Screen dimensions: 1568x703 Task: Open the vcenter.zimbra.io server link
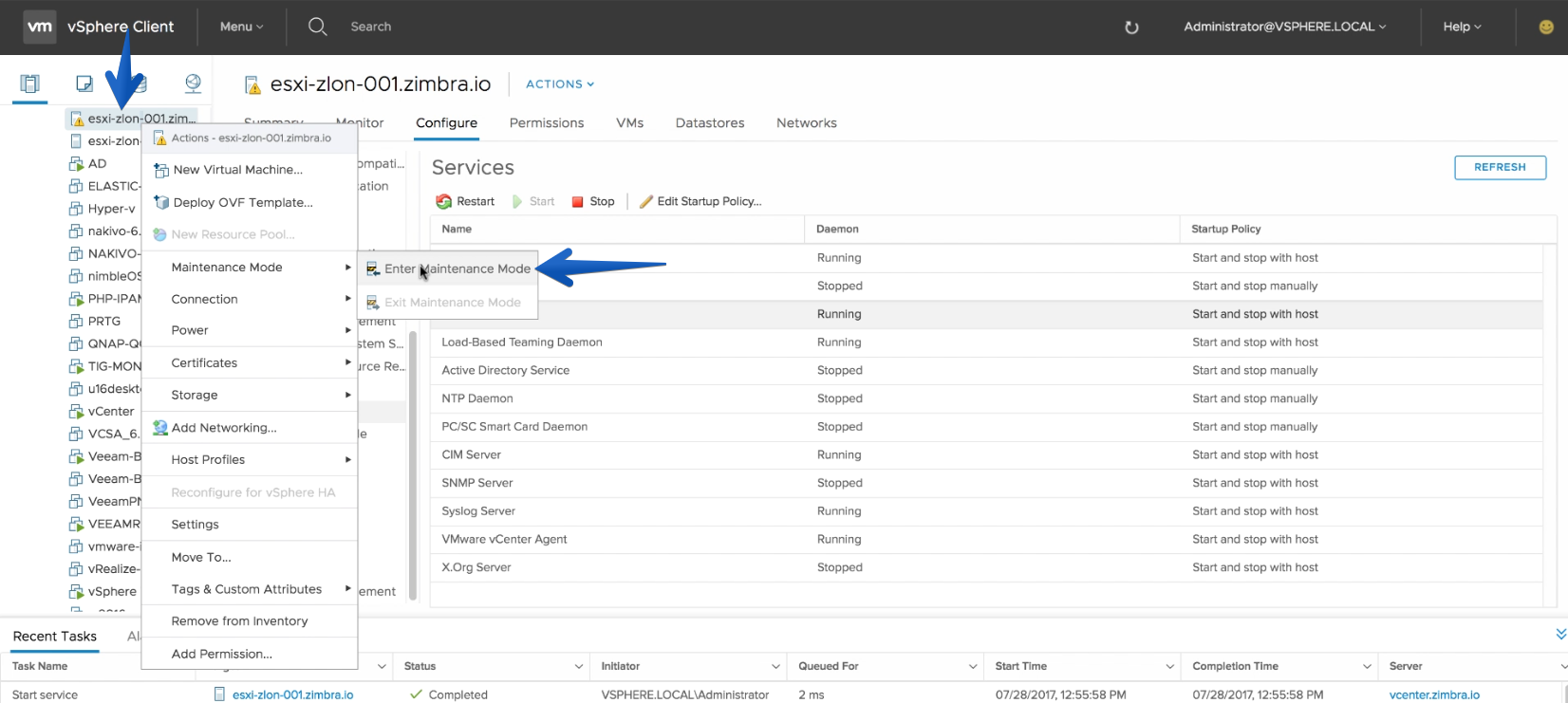coord(1434,695)
